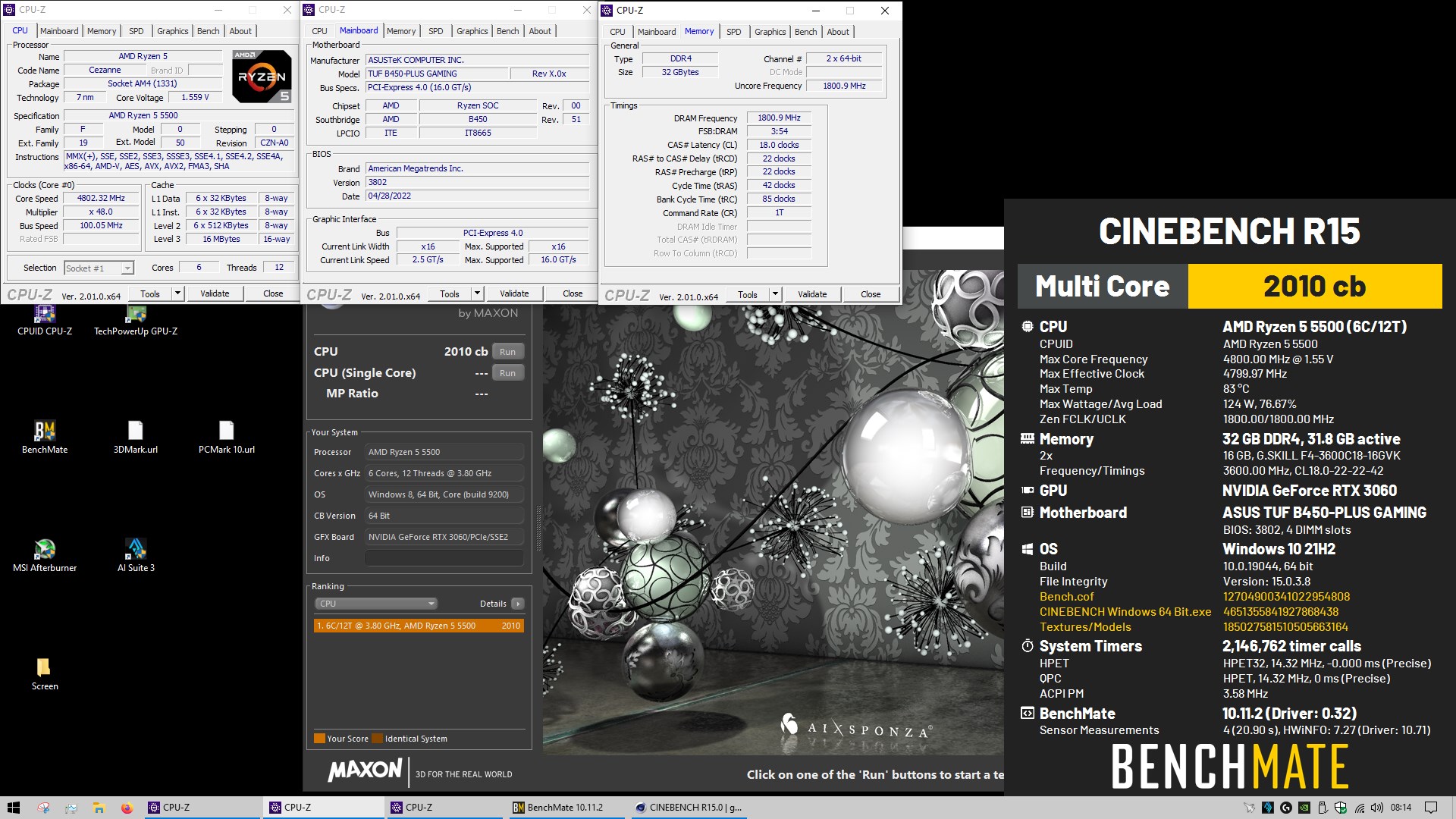Click the Your Score legend swatch

pyautogui.click(x=319, y=739)
